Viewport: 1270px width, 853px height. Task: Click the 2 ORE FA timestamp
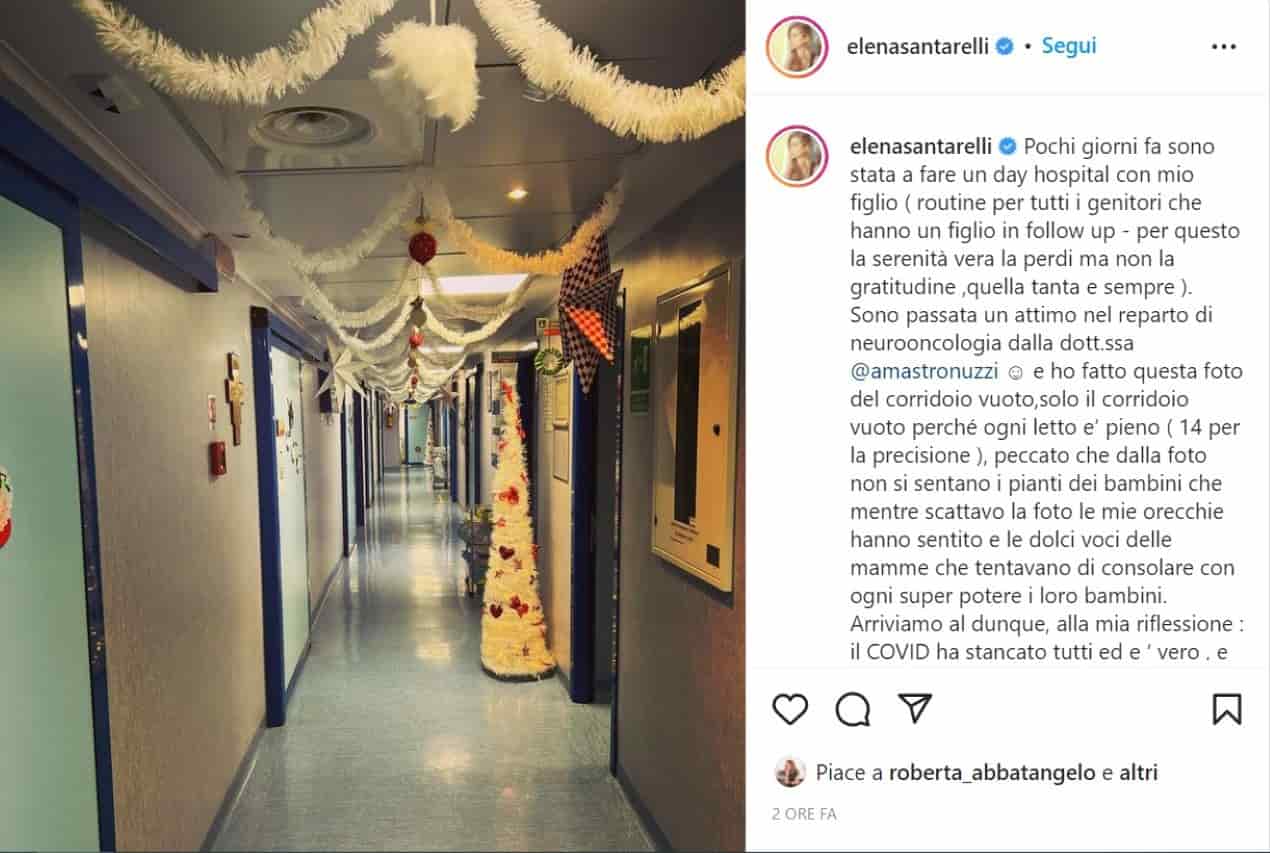pyautogui.click(x=804, y=814)
